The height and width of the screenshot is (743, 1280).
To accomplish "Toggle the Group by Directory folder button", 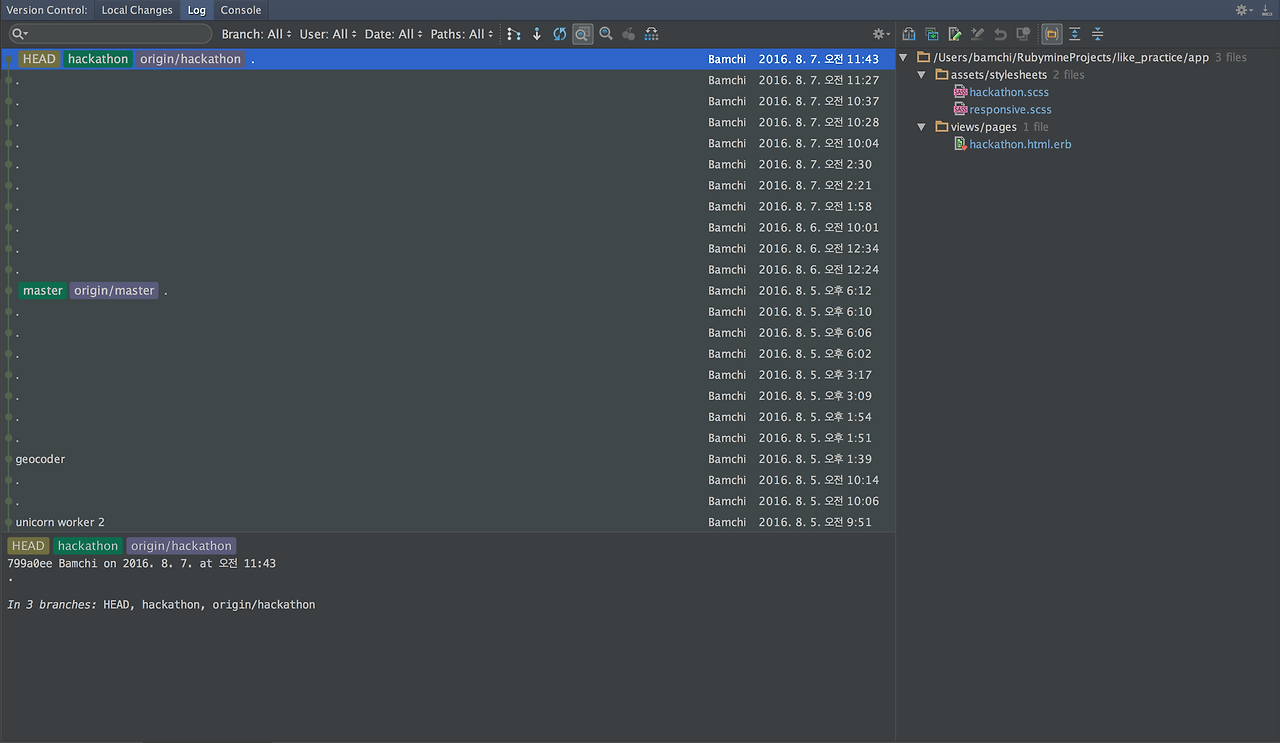I will pos(1052,34).
